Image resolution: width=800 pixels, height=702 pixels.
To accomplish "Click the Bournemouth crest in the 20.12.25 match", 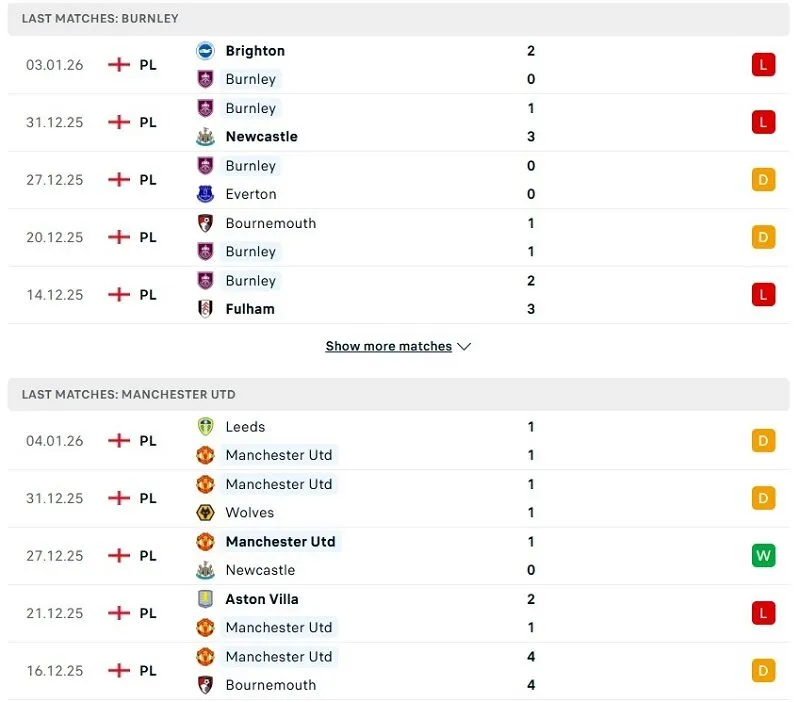I will (x=205, y=223).
